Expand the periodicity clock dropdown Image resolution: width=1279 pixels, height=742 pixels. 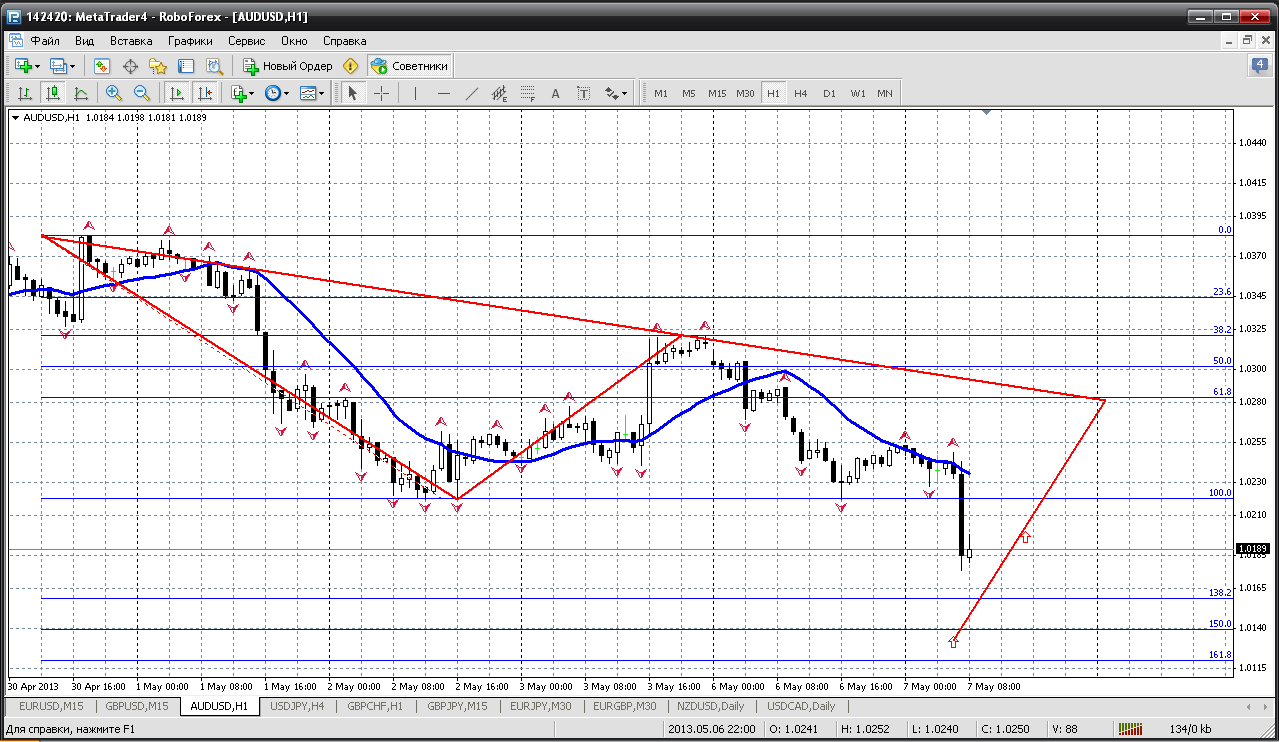[277, 93]
